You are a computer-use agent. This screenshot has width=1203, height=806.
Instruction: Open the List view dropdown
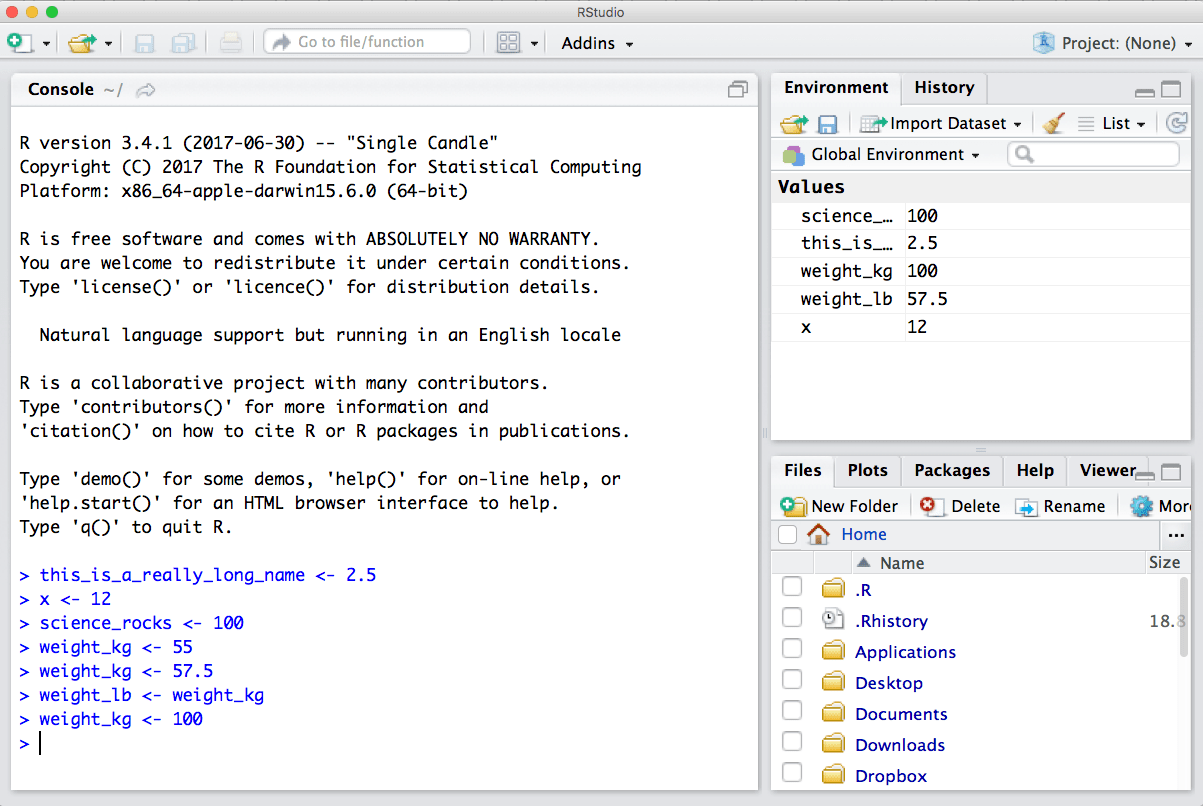1117,121
